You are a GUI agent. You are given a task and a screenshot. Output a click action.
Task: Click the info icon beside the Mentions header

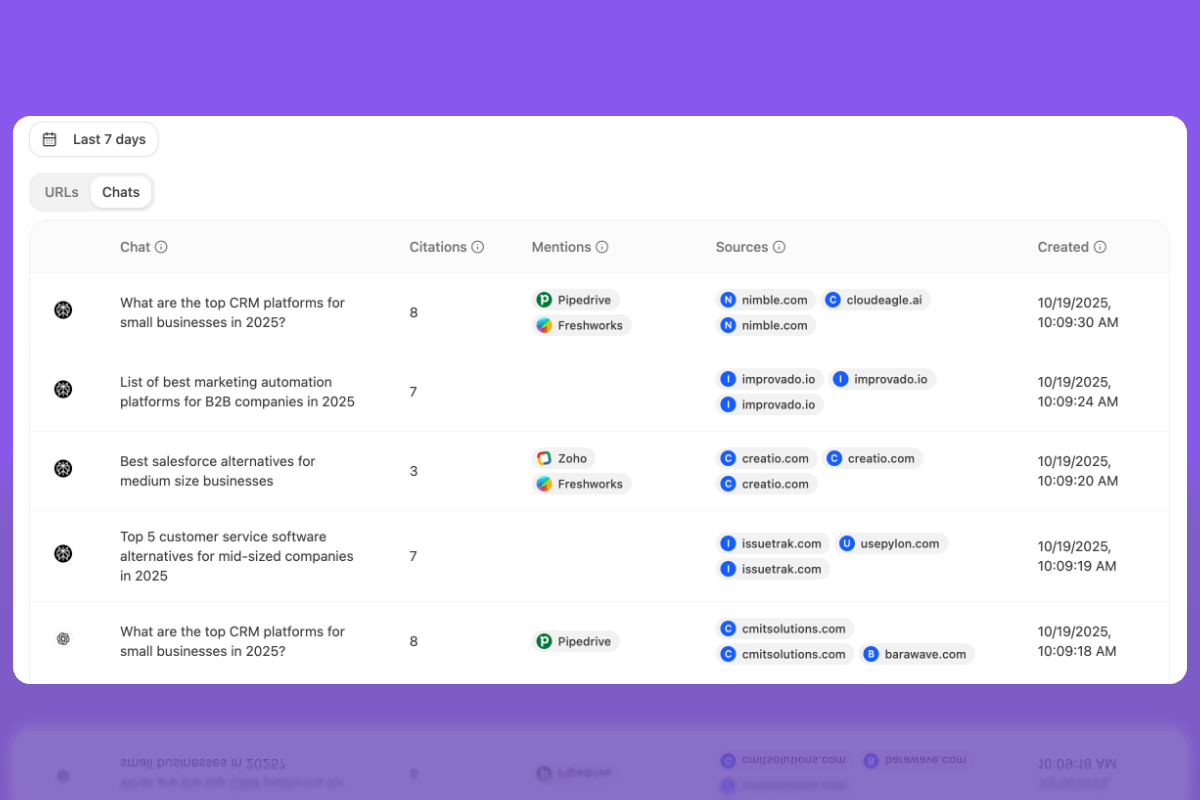(x=600, y=246)
